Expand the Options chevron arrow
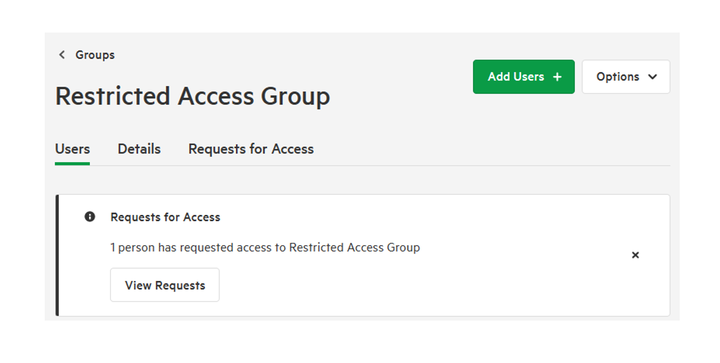Viewport: 720px width, 363px height. coord(652,77)
